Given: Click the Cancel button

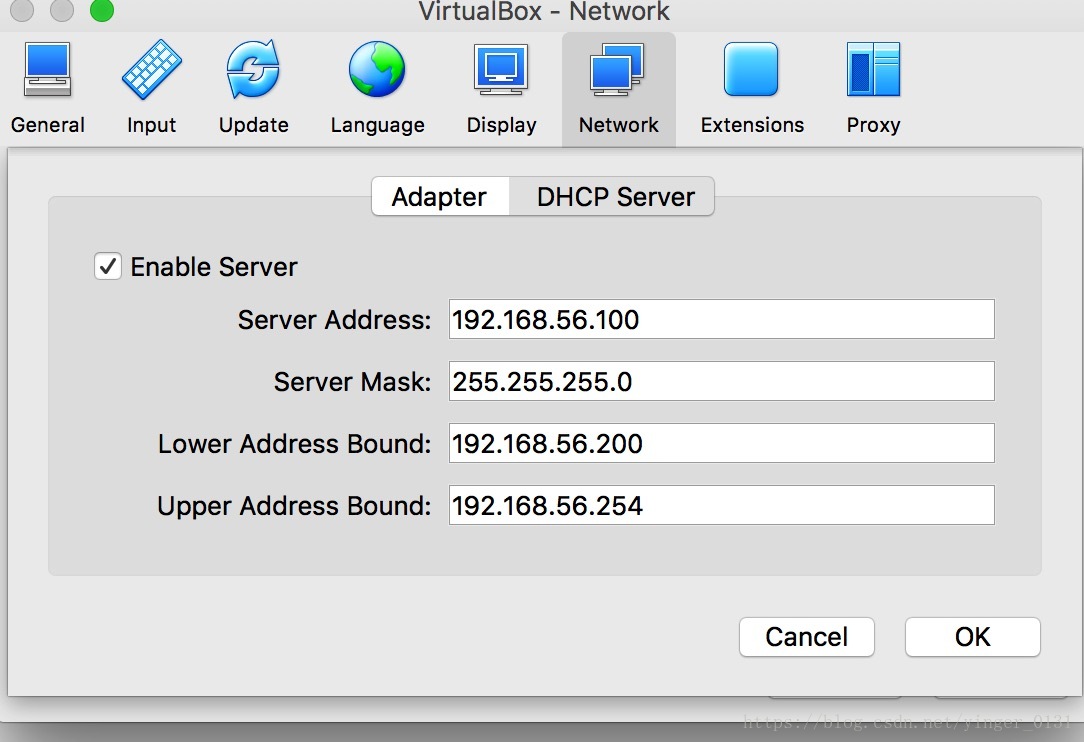Looking at the screenshot, I should coord(807,637).
